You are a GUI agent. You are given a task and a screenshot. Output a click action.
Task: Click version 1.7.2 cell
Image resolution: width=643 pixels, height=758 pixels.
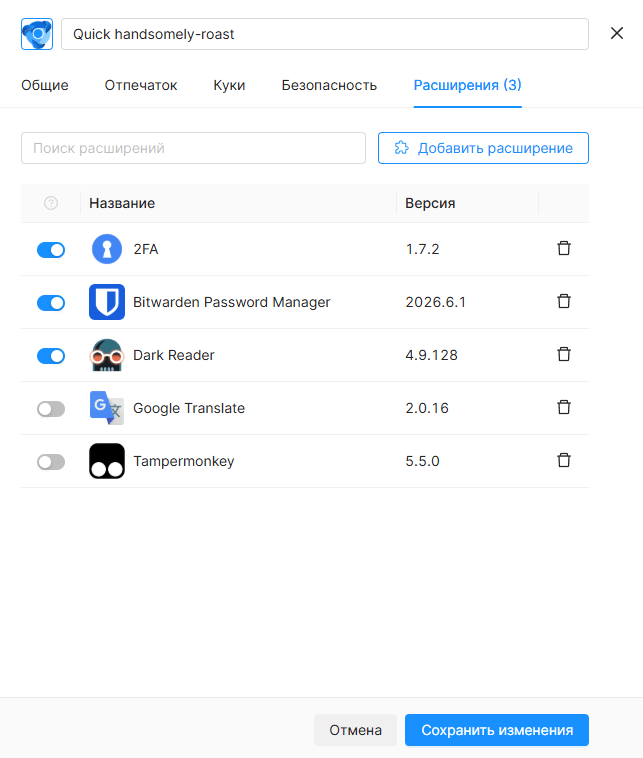(423, 249)
